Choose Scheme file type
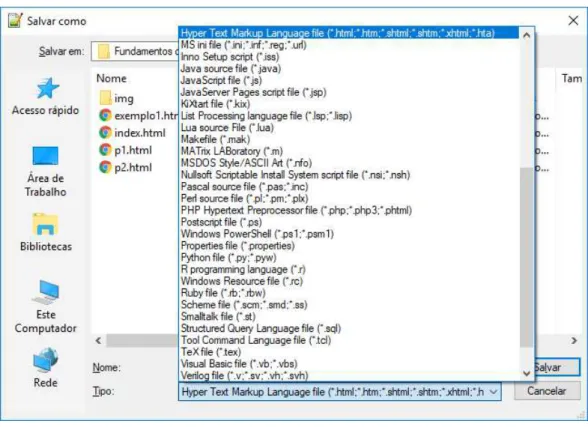Screen dimensions: 588x427 coord(349,305)
